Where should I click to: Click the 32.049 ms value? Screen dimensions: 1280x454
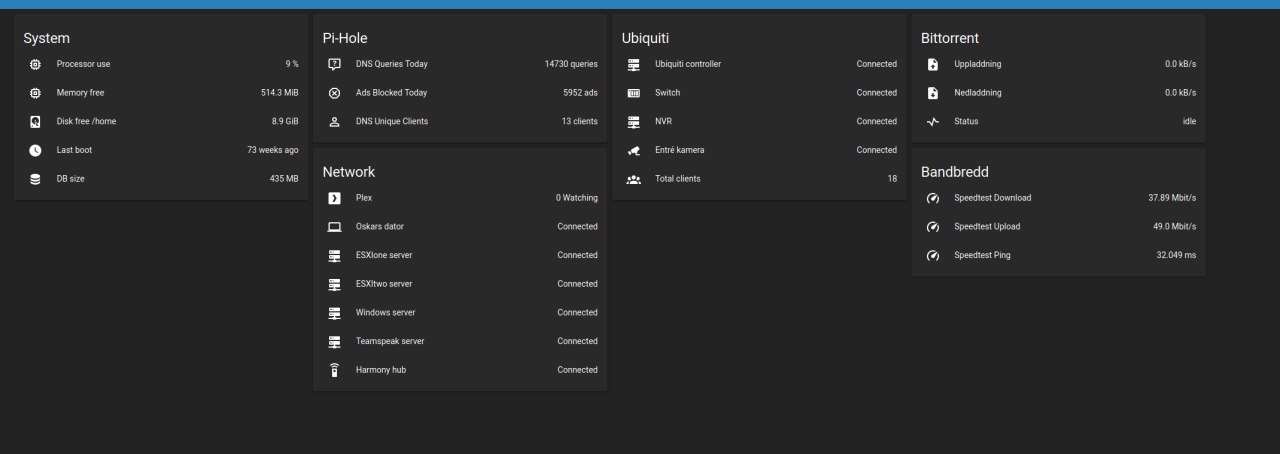tap(1176, 255)
